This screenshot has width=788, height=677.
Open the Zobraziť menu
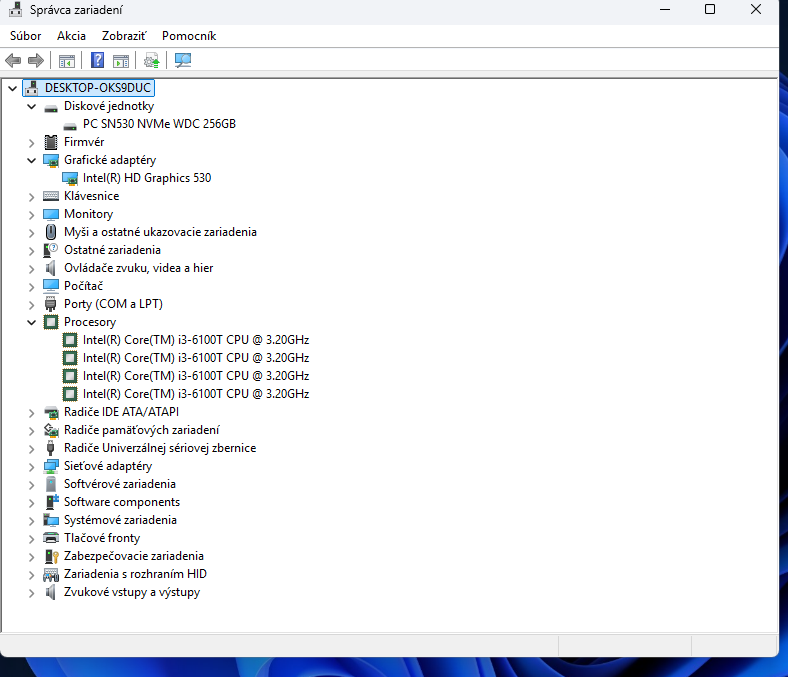coord(123,36)
